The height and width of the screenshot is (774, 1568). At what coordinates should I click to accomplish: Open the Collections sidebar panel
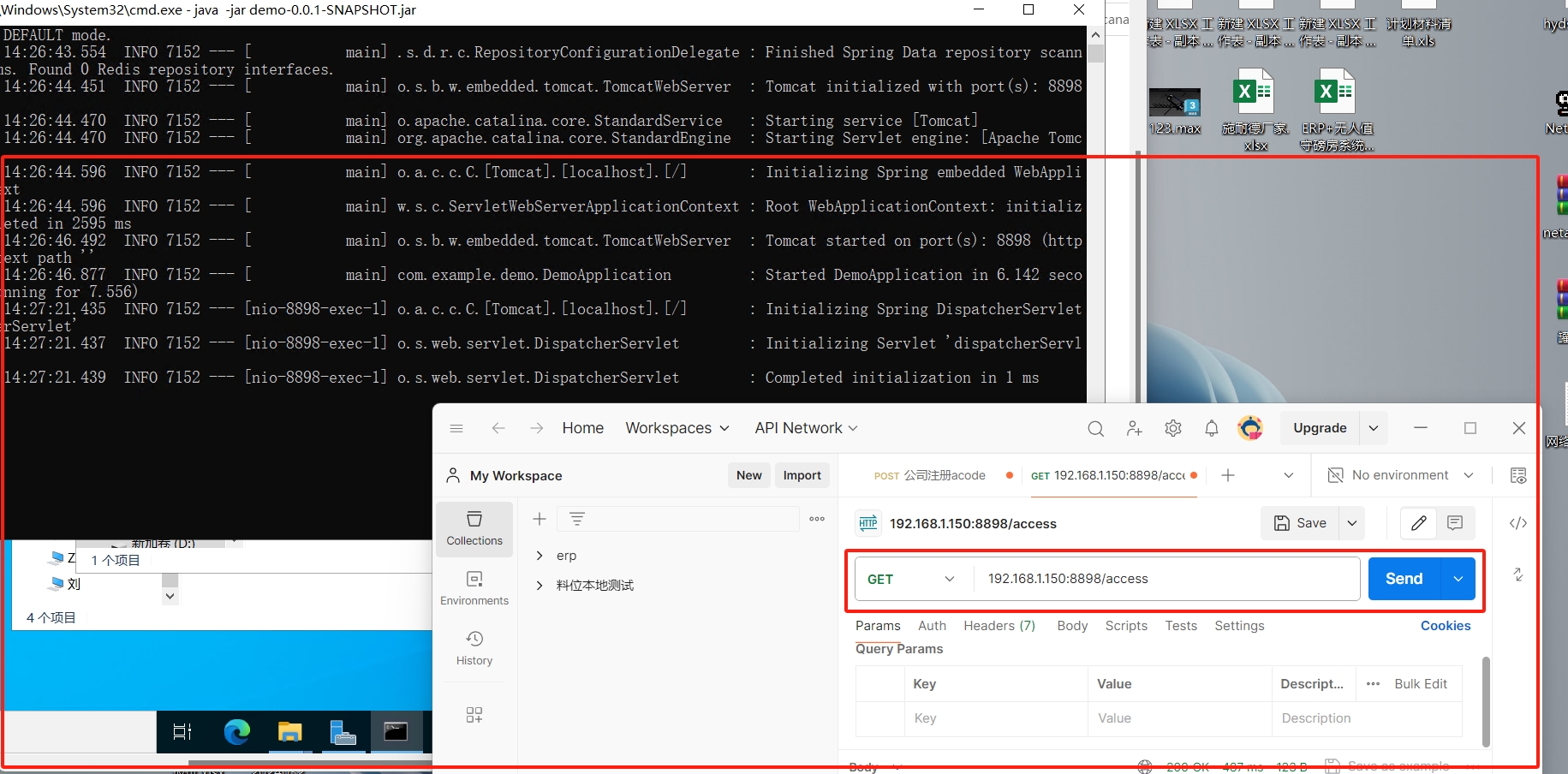(474, 529)
